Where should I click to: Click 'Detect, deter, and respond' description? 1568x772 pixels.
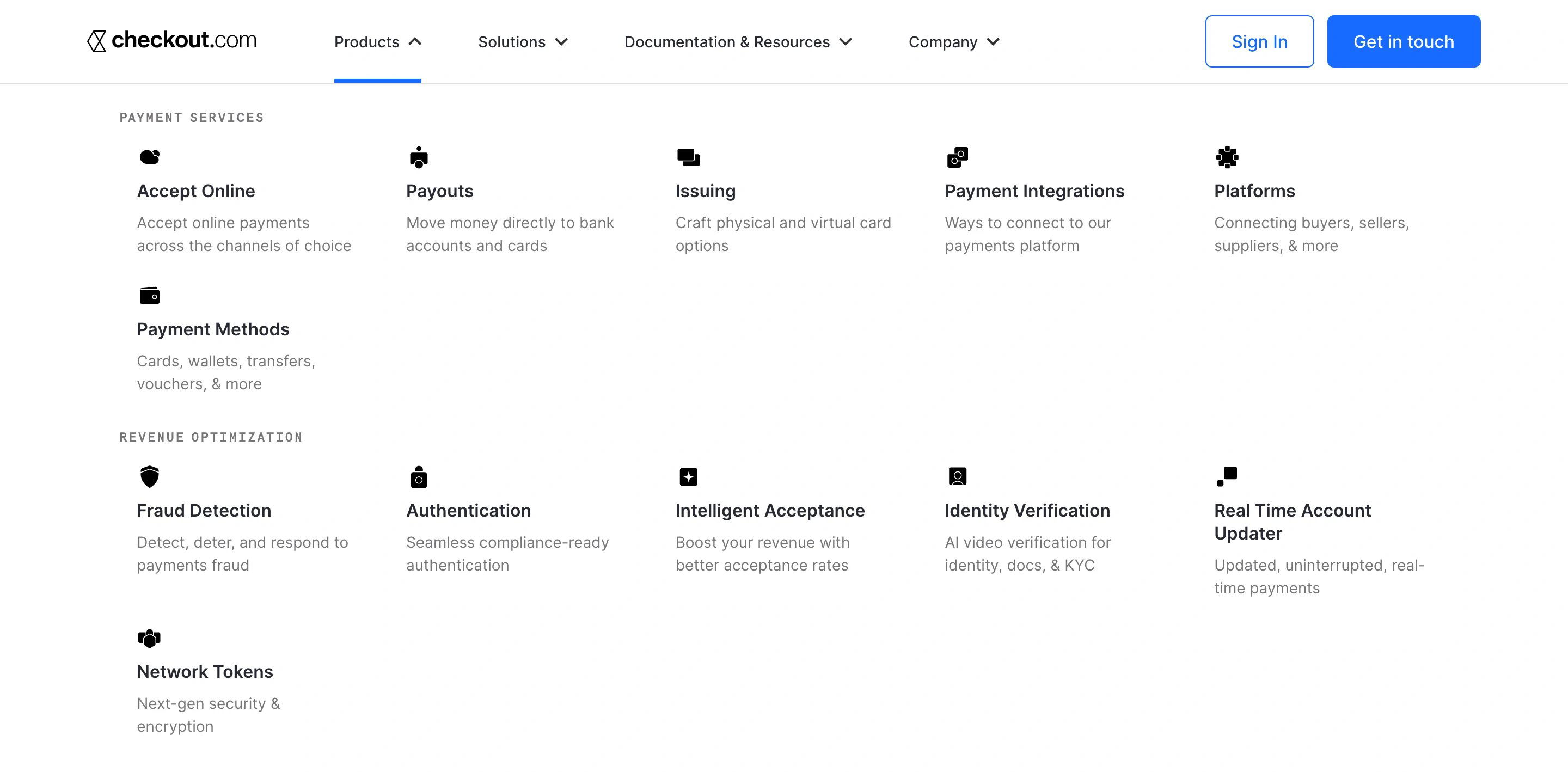point(242,554)
